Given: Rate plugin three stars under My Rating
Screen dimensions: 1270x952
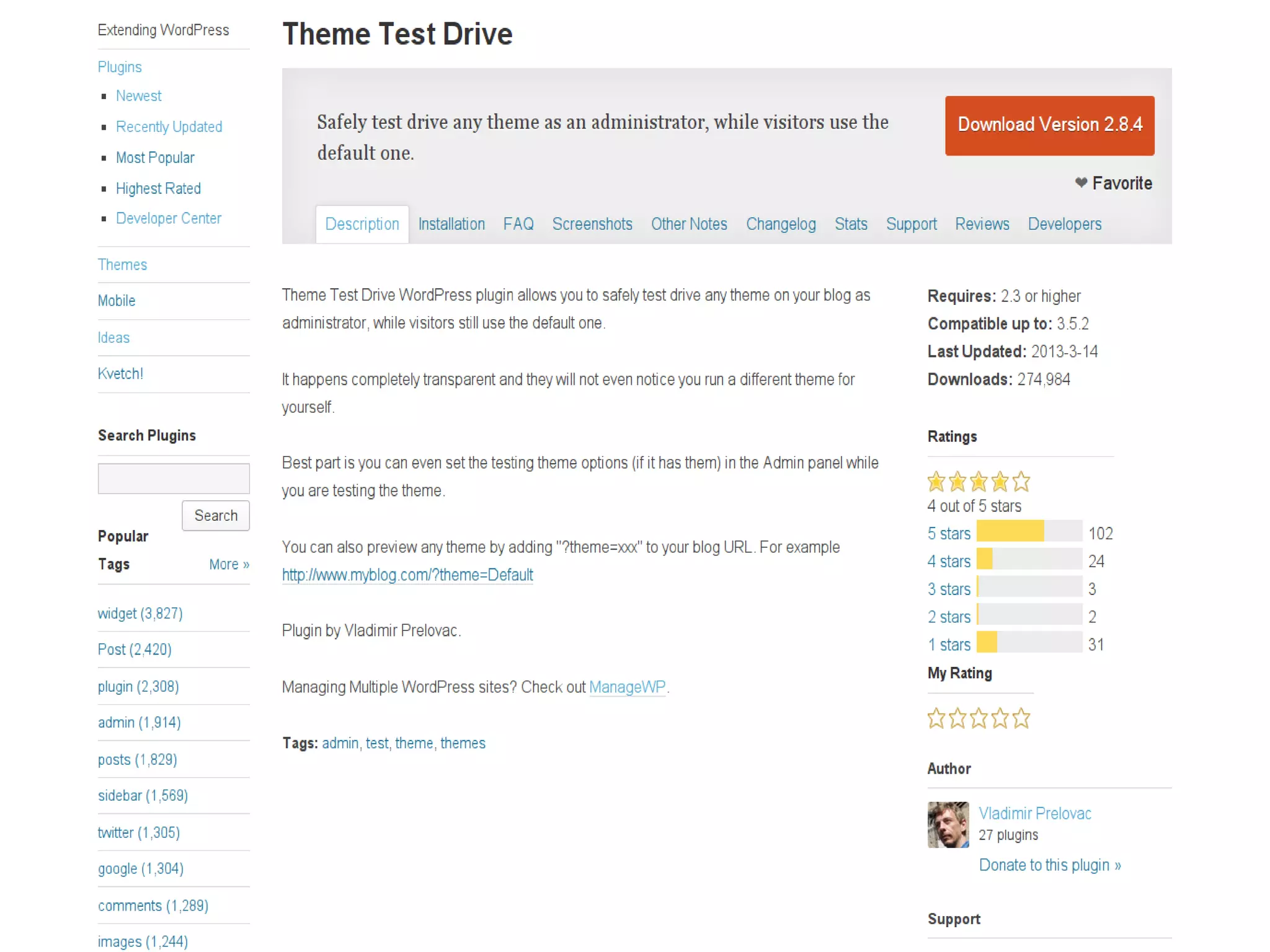Looking at the screenshot, I should pyautogui.click(x=979, y=718).
